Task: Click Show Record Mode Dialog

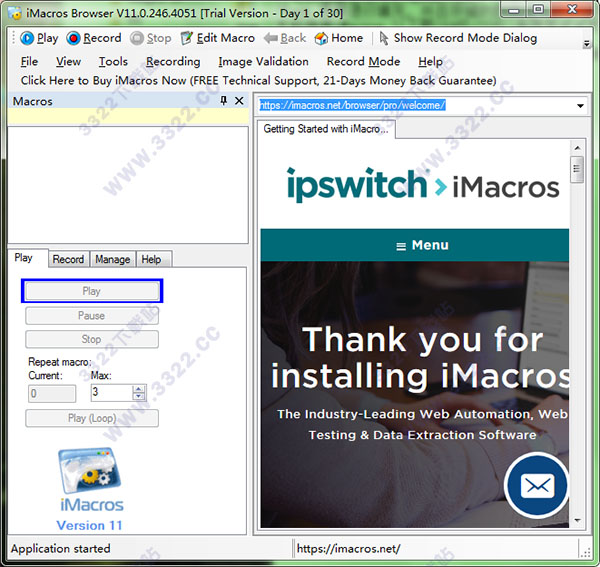Action: pyautogui.click(x=458, y=38)
